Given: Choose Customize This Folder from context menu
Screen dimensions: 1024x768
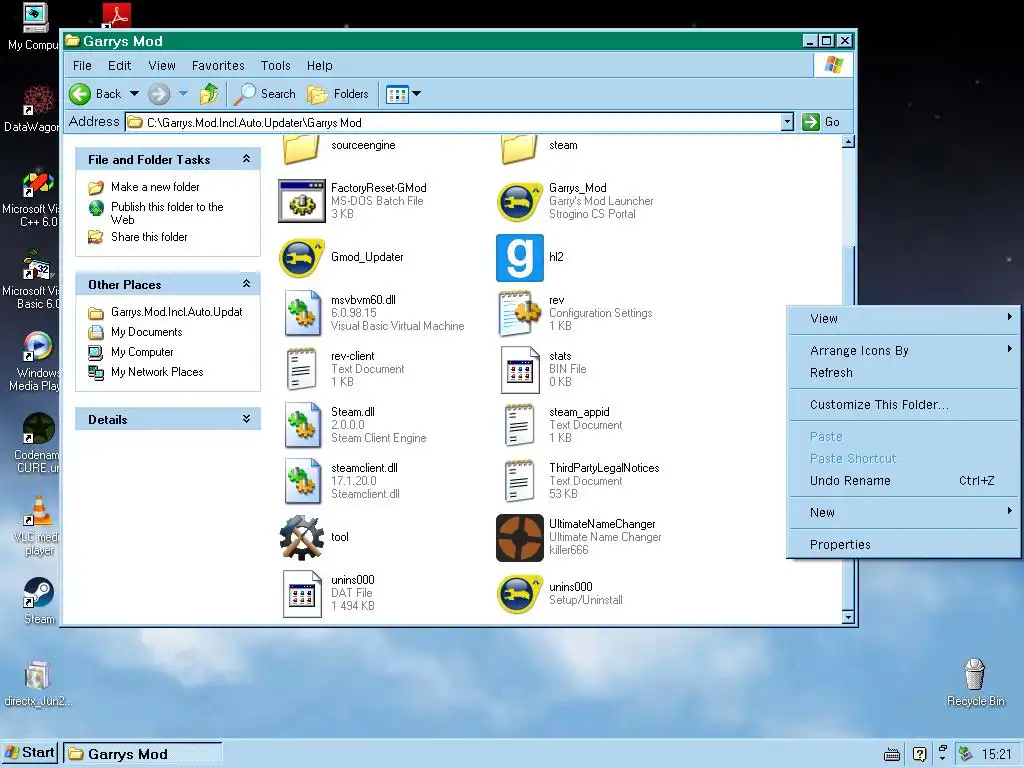Looking at the screenshot, I should click(904, 405).
